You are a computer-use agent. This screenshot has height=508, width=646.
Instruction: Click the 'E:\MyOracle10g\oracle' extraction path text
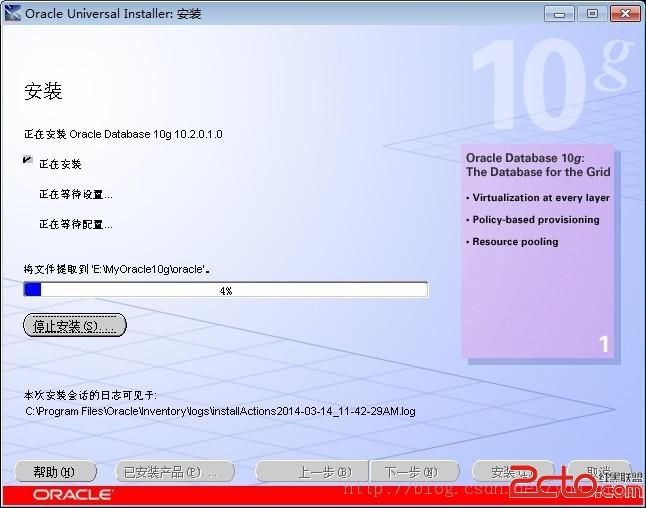coord(148,269)
